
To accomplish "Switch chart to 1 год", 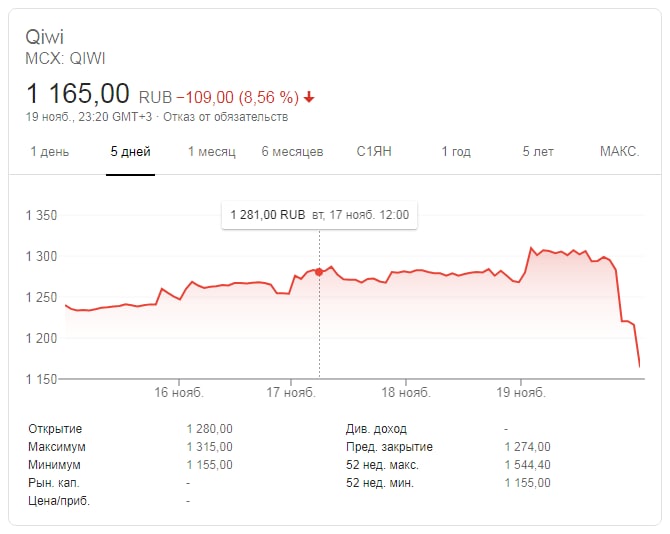I will (x=456, y=152).
